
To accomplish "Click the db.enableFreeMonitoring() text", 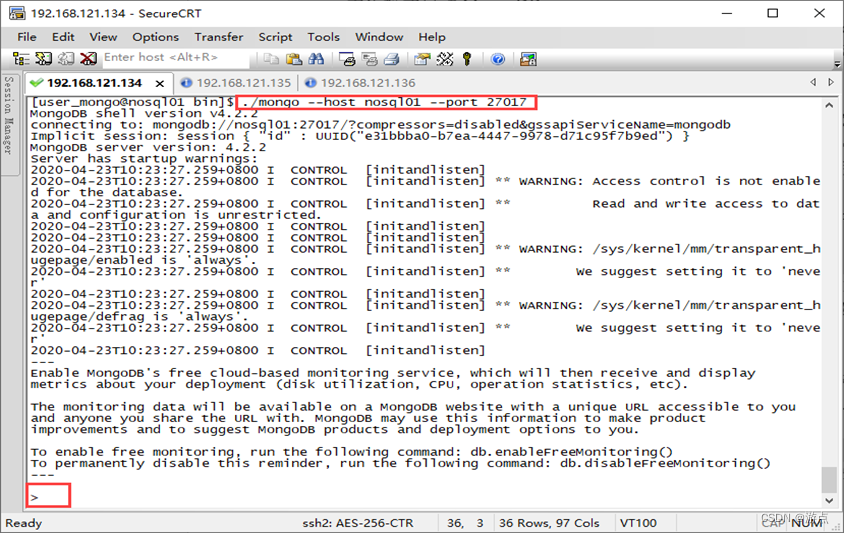I will pyautogui.click(x=572, y=452).
